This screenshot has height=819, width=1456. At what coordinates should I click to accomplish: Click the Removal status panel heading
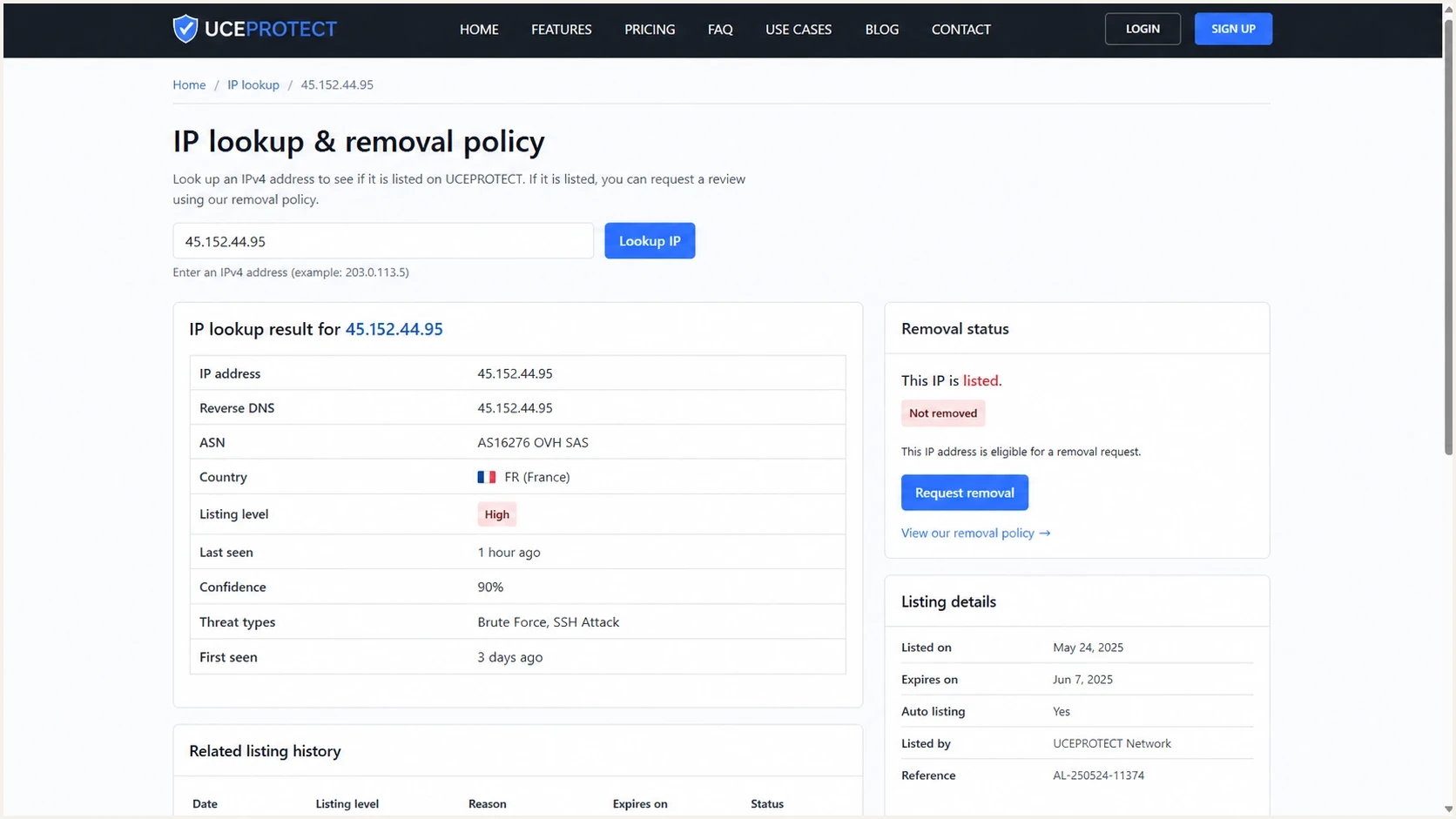pyautogui.click(x=955, y=329)
